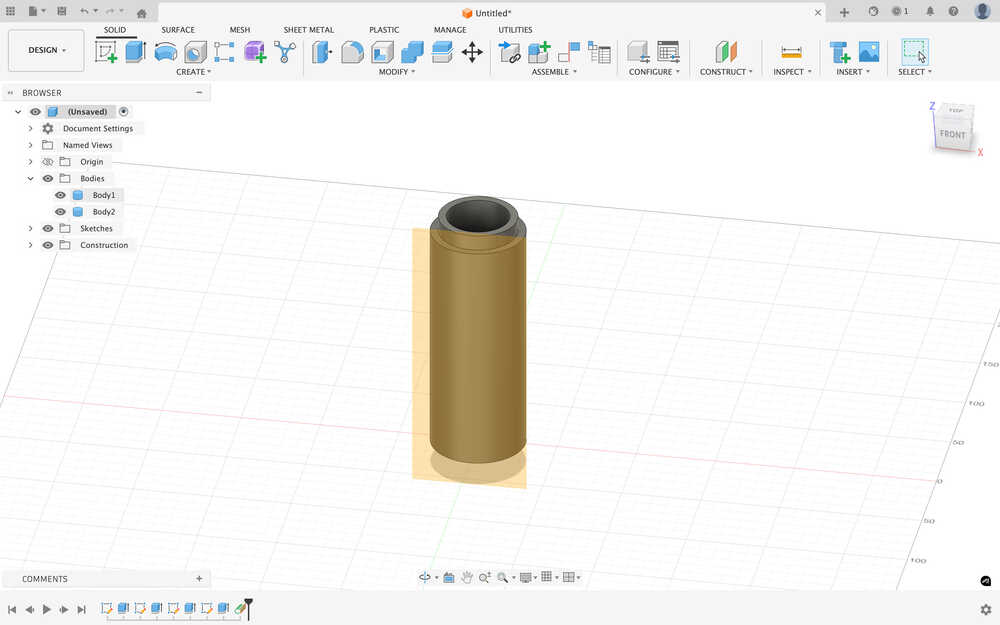This screenshot has height=625, width=1000.
Task: Click the Create Form purple box icon
Action: pyautogui.click(x=254, y=52)
